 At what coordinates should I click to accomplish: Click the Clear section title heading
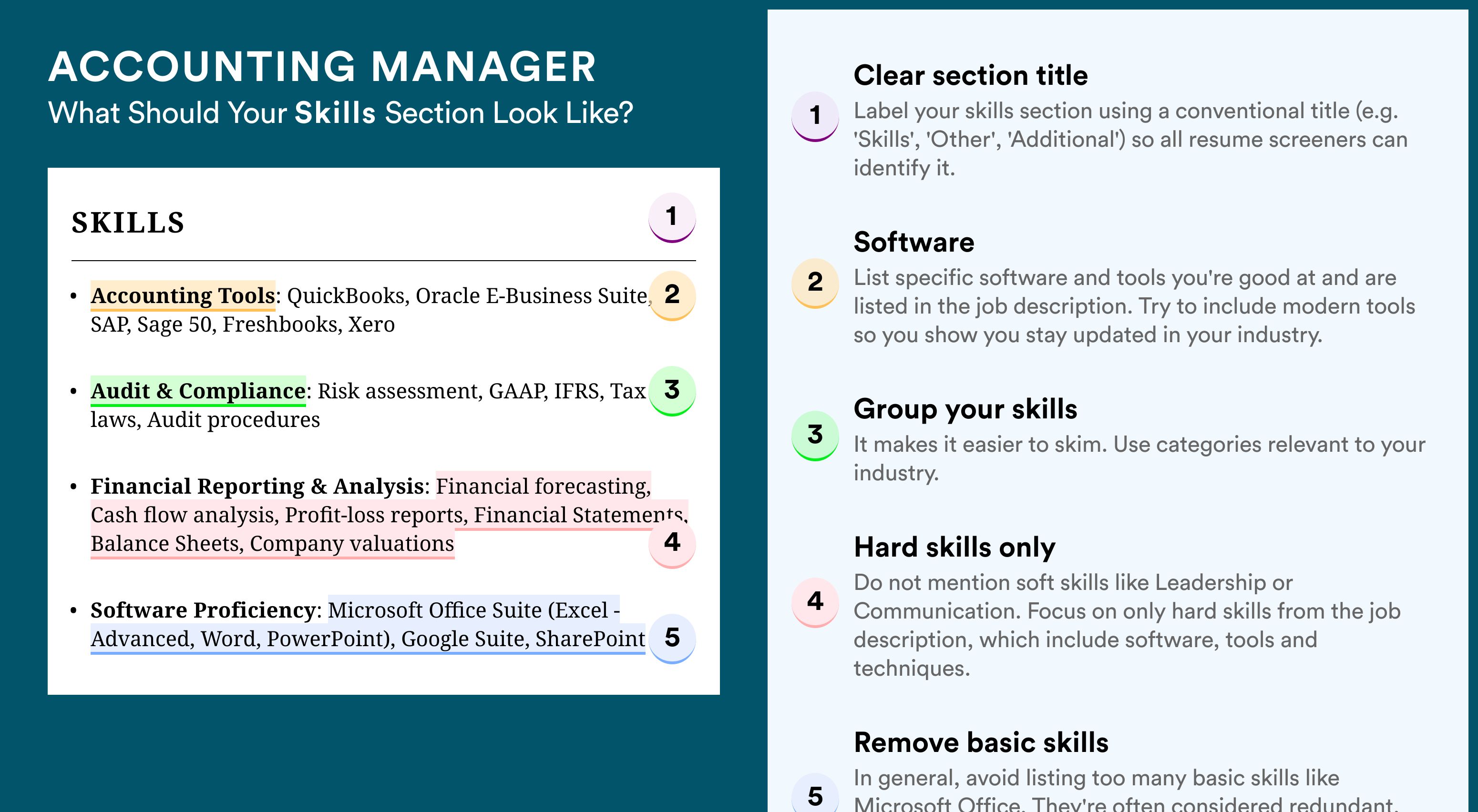(970, 75)
